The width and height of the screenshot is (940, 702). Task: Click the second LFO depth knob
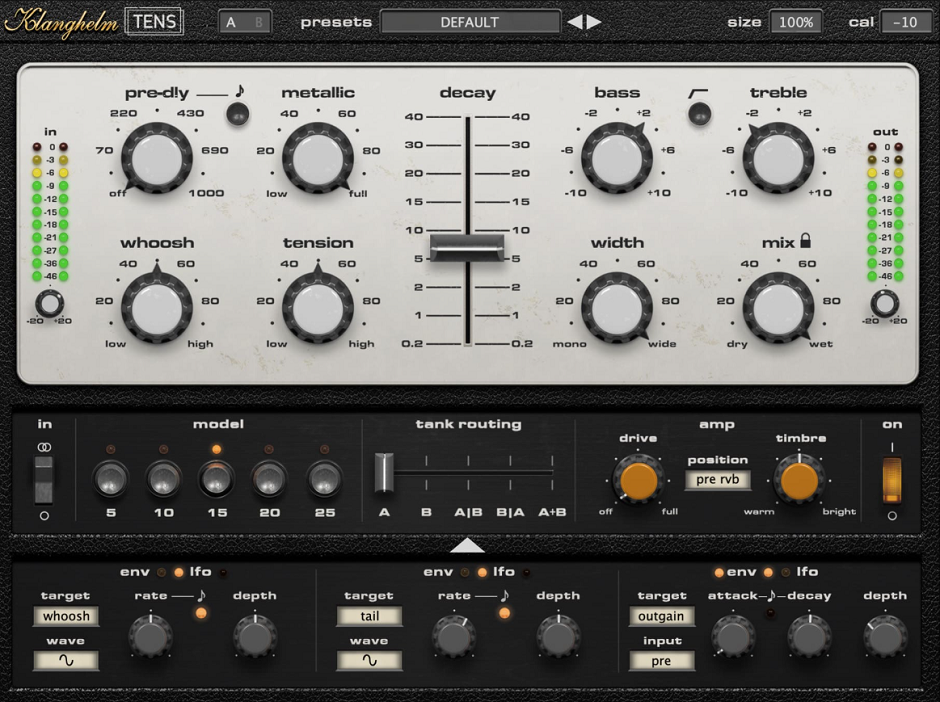click(x=558, y=634)
